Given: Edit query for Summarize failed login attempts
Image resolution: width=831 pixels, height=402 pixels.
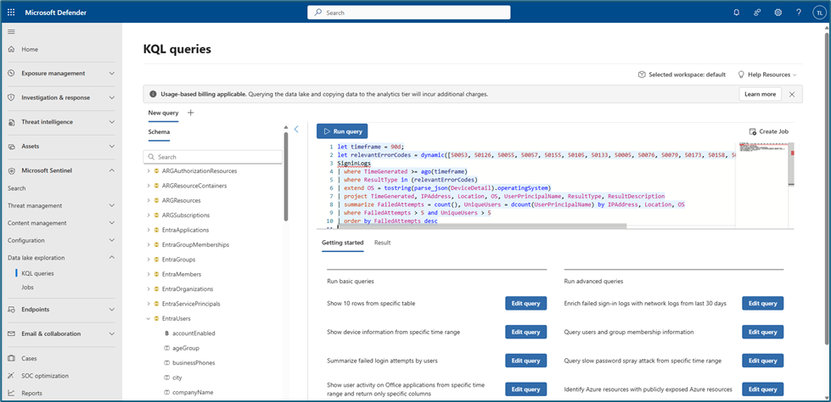Looking at the screenshot, I should [x=526, y=361].
